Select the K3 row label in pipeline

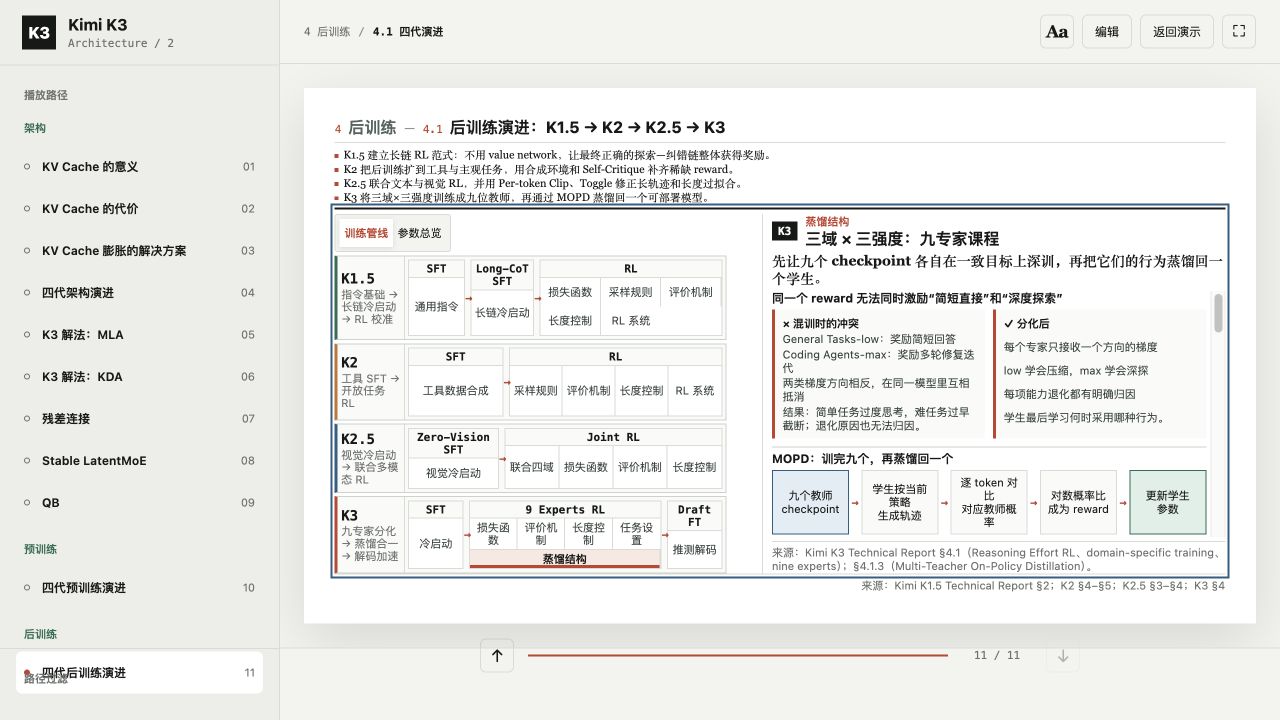pos(370,535)
